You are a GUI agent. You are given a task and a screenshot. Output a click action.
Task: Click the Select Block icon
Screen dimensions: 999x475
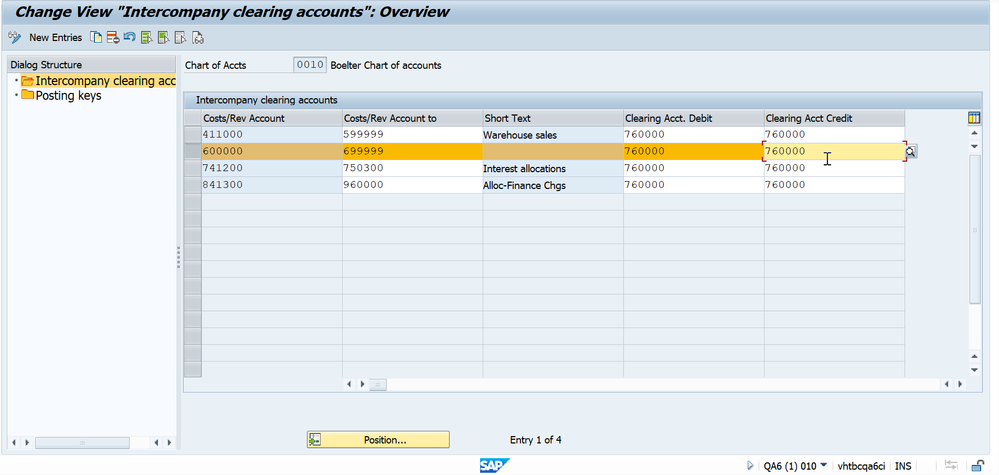click(164, 38)
